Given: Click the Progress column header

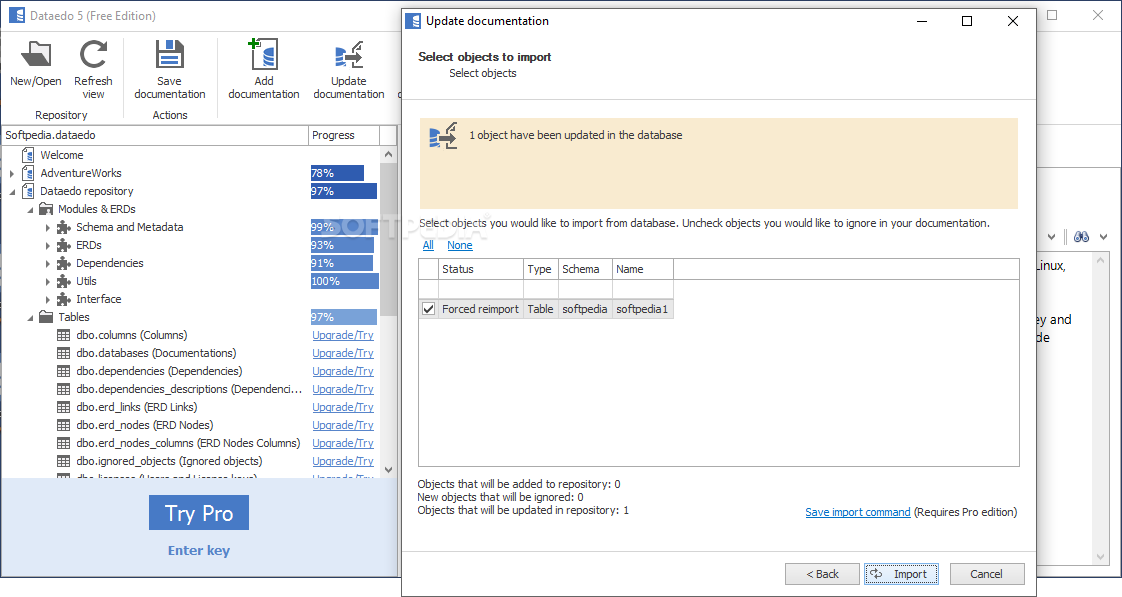Looking at the screenshot, I should click(x=343, y=135).
